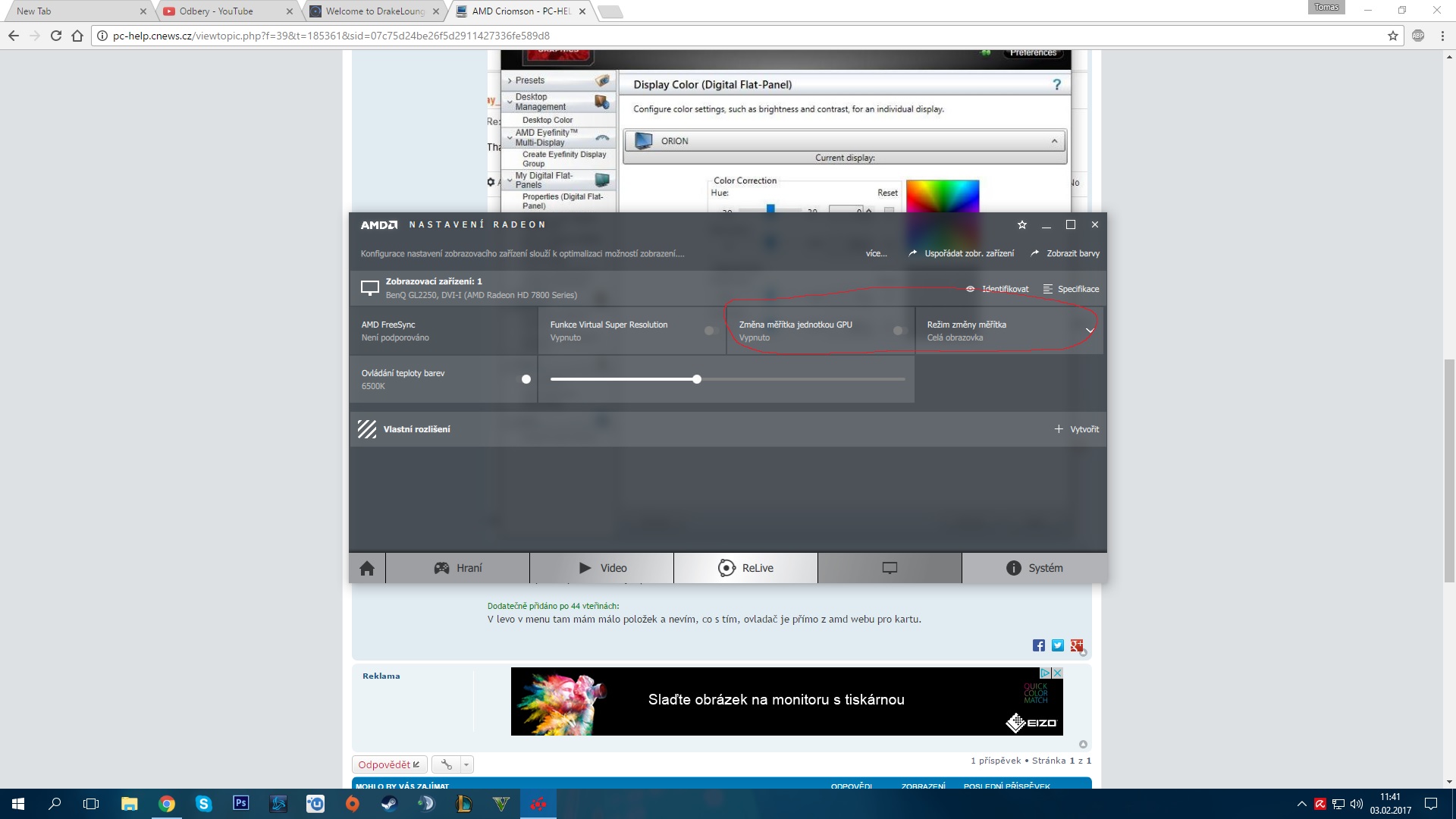
Task: Collapse Desktop Management in the Catalyst image
Action: click(x=510, y=102)
